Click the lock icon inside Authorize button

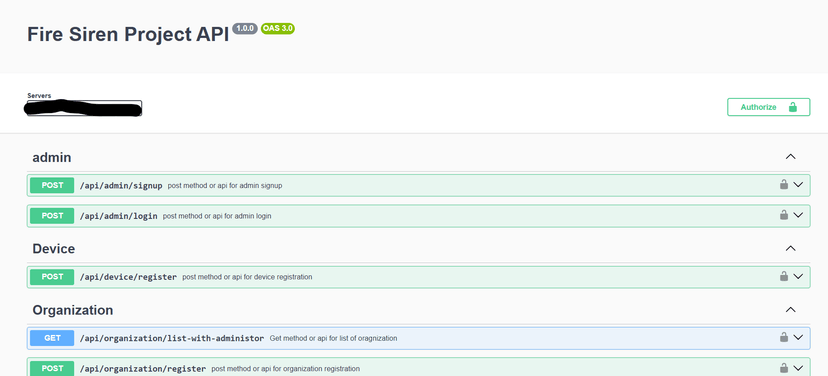793,107
